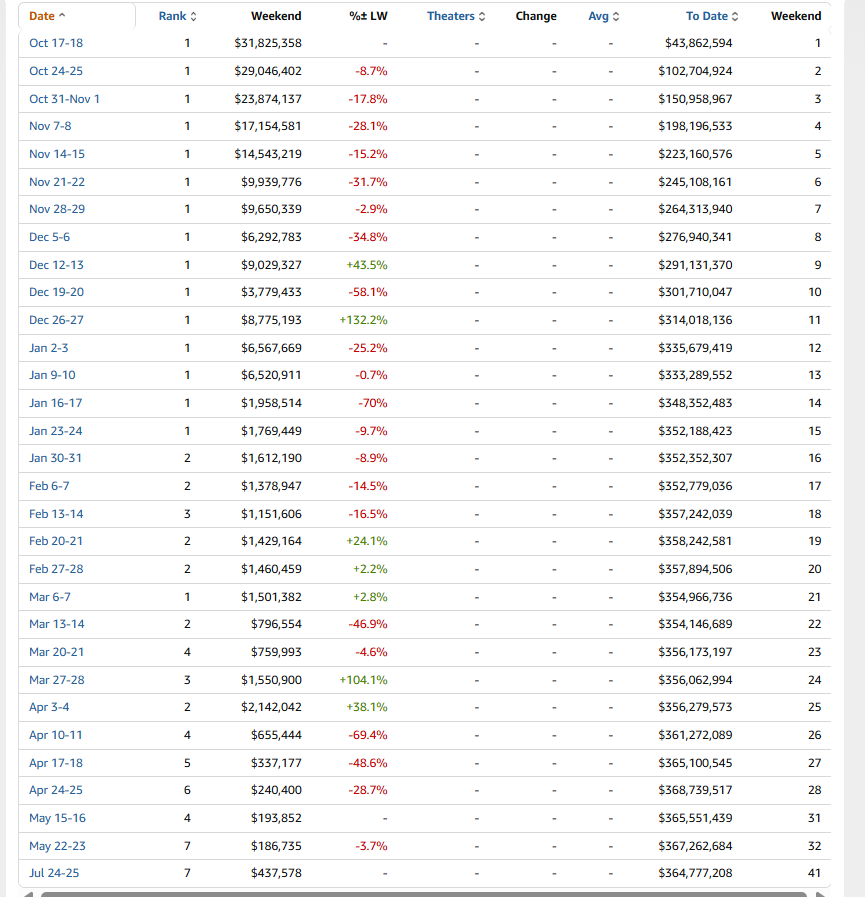This screenshot has width=865, height=897.
Task: Open the Dec 26-27 weekend link
Action: [56, 320]
